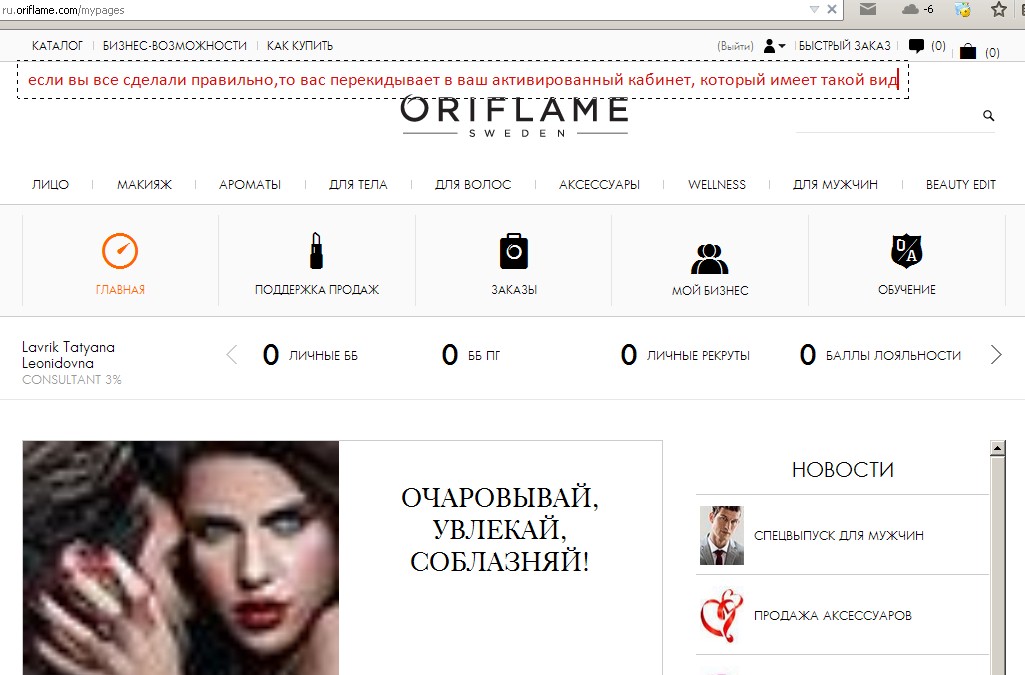Click the browser address bar URL
The width and height of the screenshot is (1025, 675).
(x=63, y=10)
